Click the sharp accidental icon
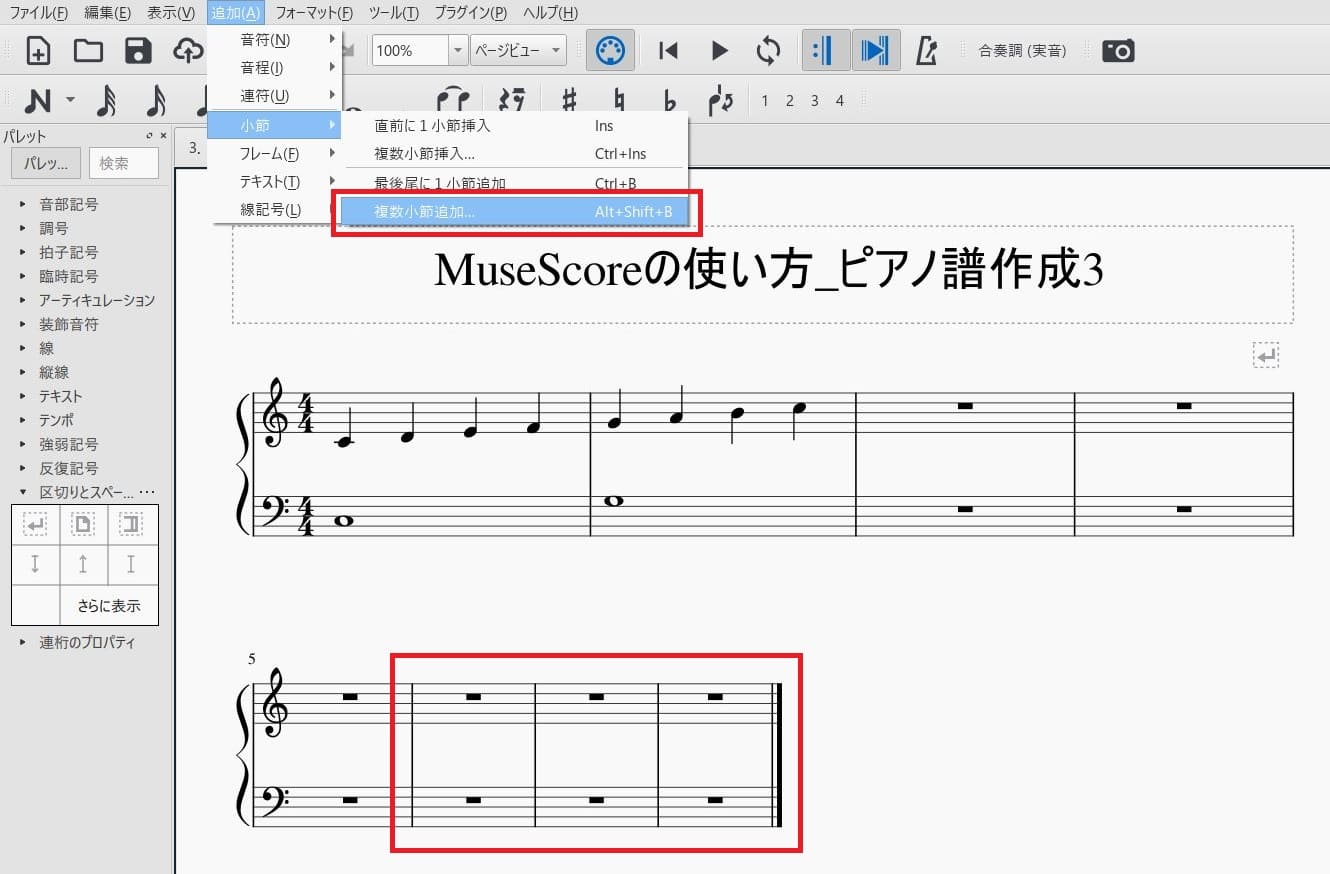The height and width of the screenshot is (874, 1330). [x=569, y=100]
